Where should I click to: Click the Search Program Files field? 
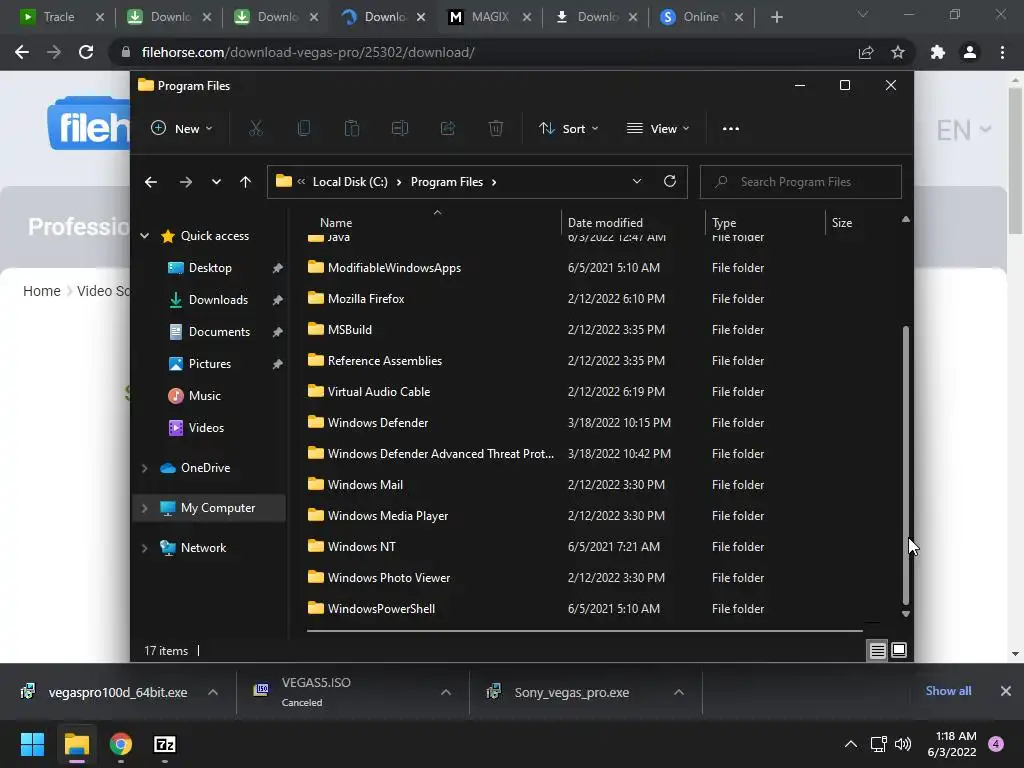click(801, 182)
